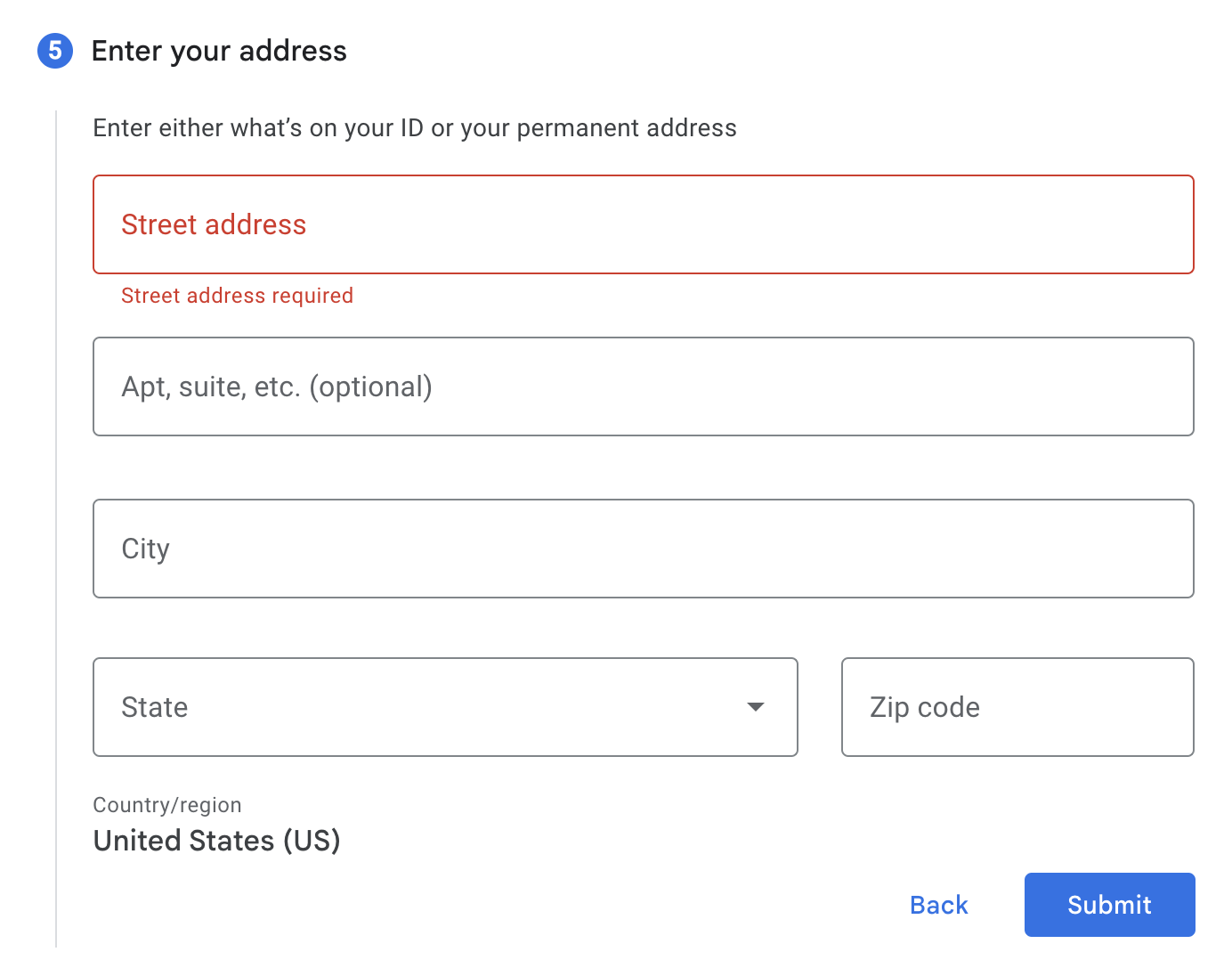
Task: Go back using the Back control
Action: (x=938, y=904)
